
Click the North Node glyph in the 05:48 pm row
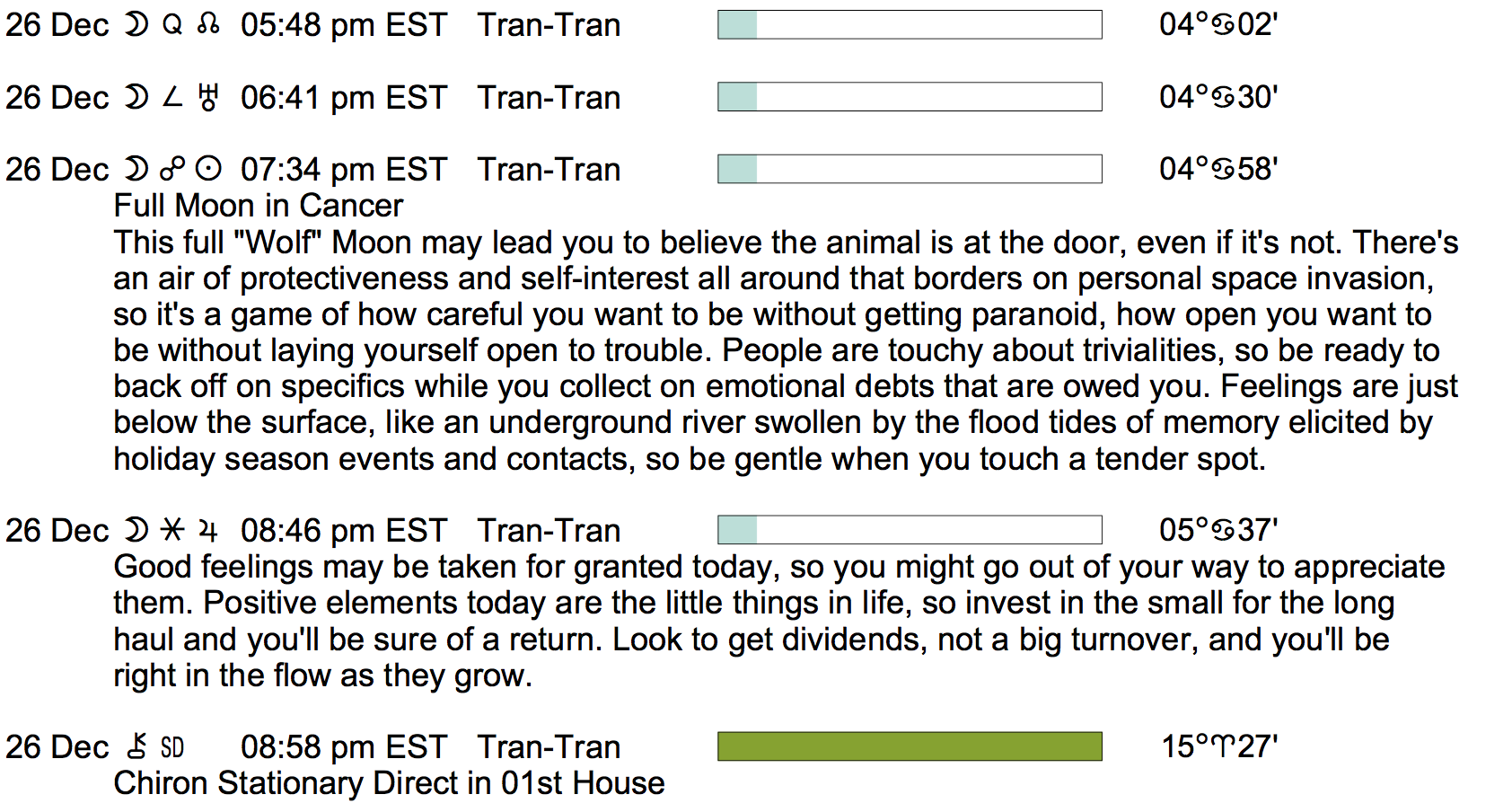(208, 24)
